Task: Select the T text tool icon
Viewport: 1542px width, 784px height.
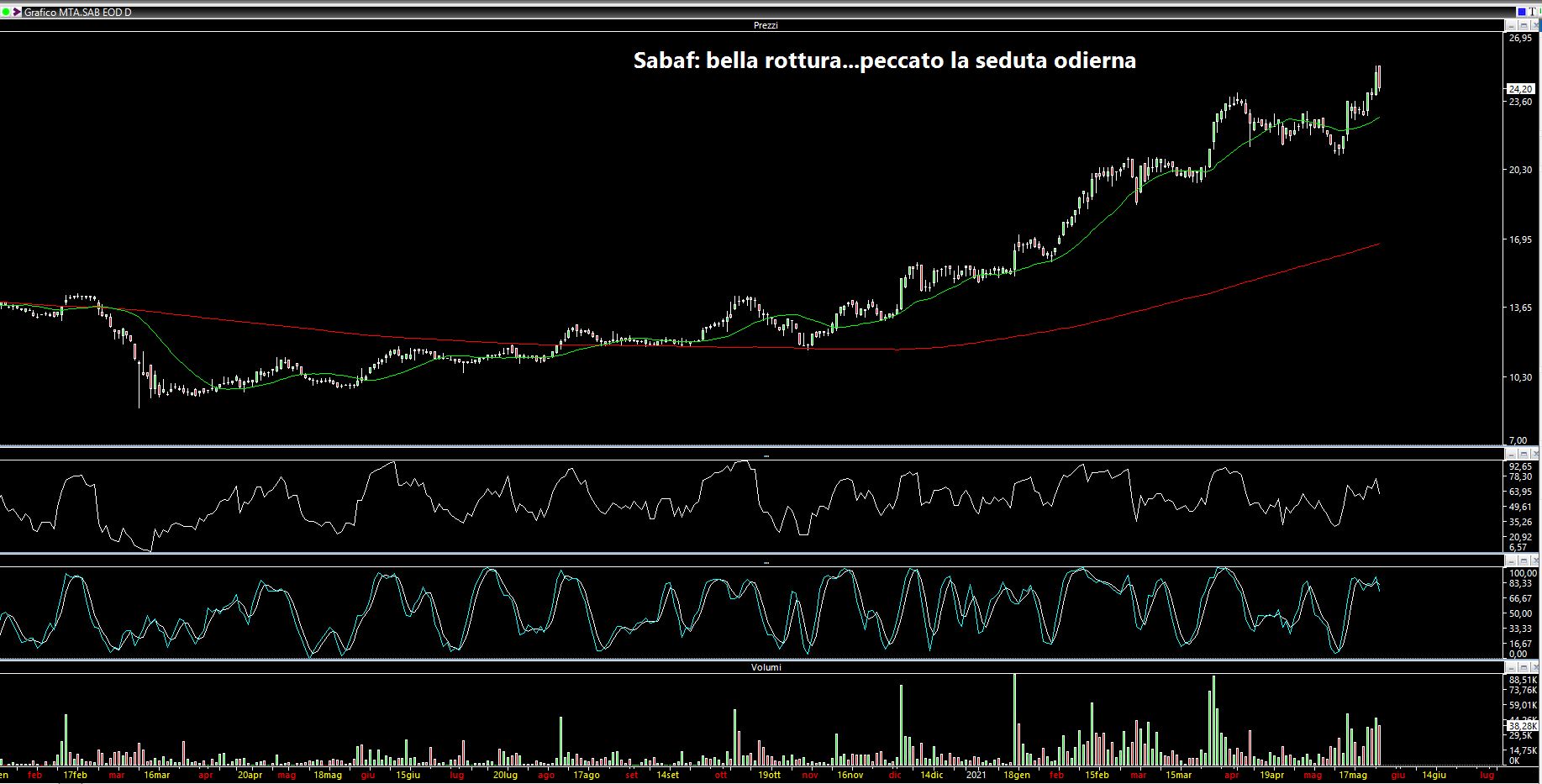Action: 1533,12
